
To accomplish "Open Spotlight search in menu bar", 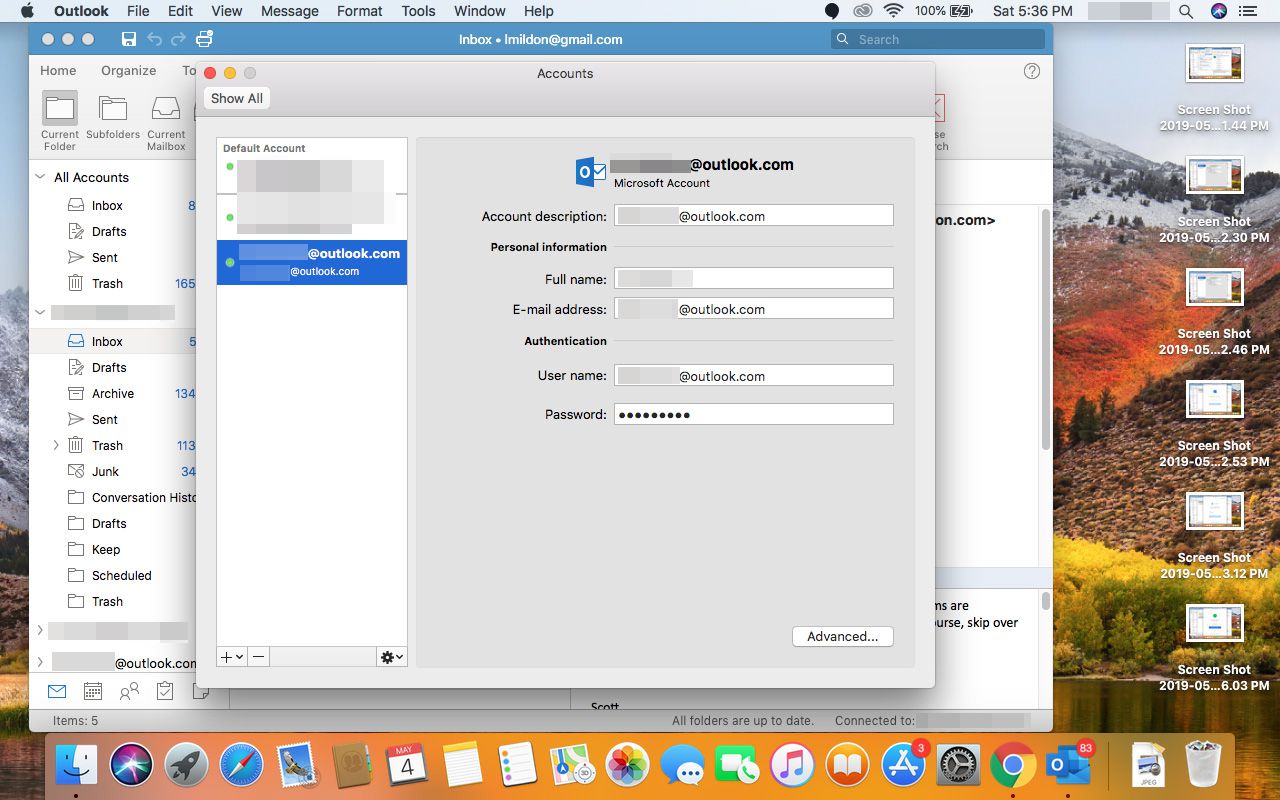I will [1186, 11].
